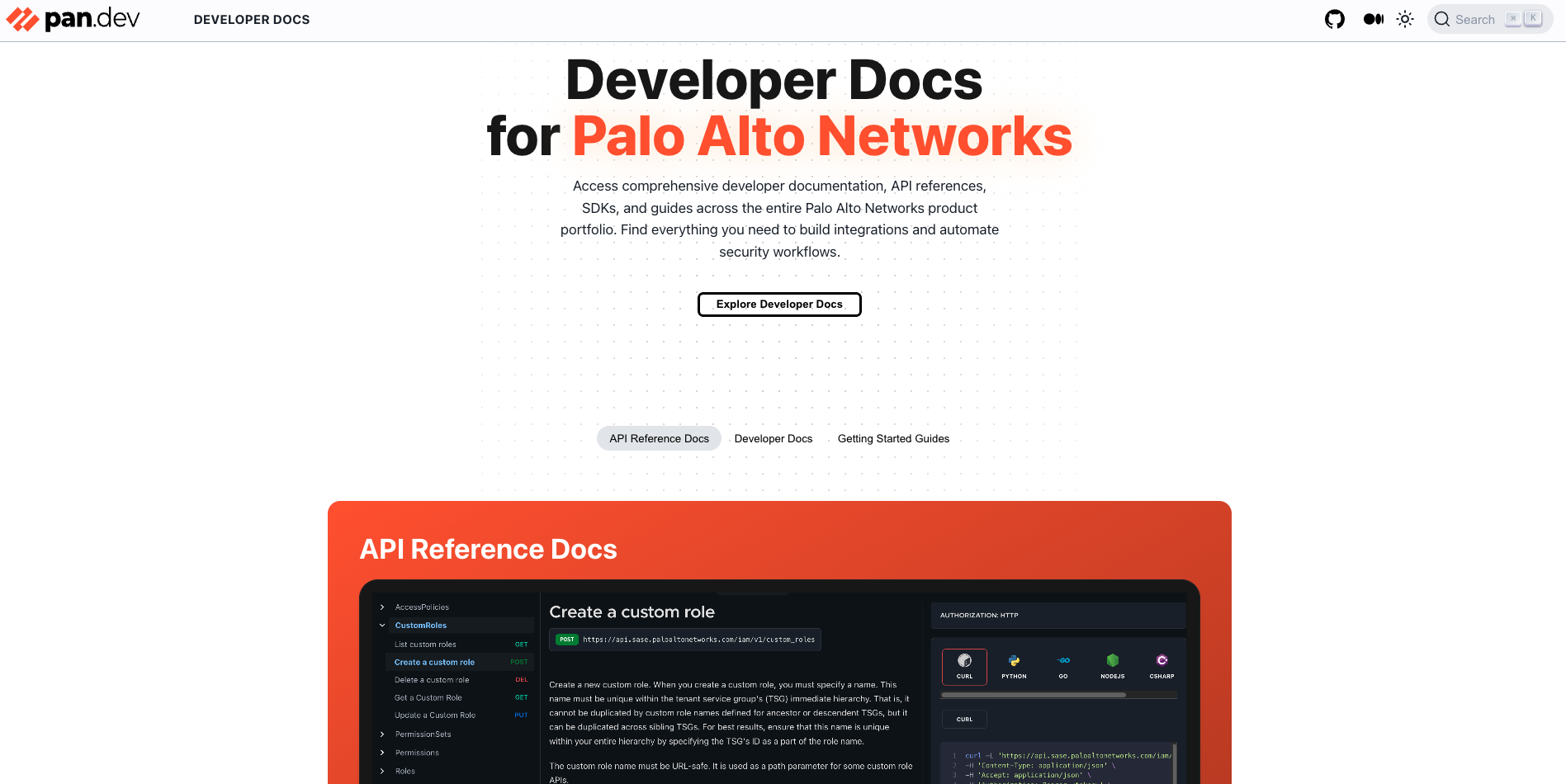Click the language selector horizontal scrollbar
This screenshot has height=784, width=1566.
pyautogui.click(x=1034, y=695)
